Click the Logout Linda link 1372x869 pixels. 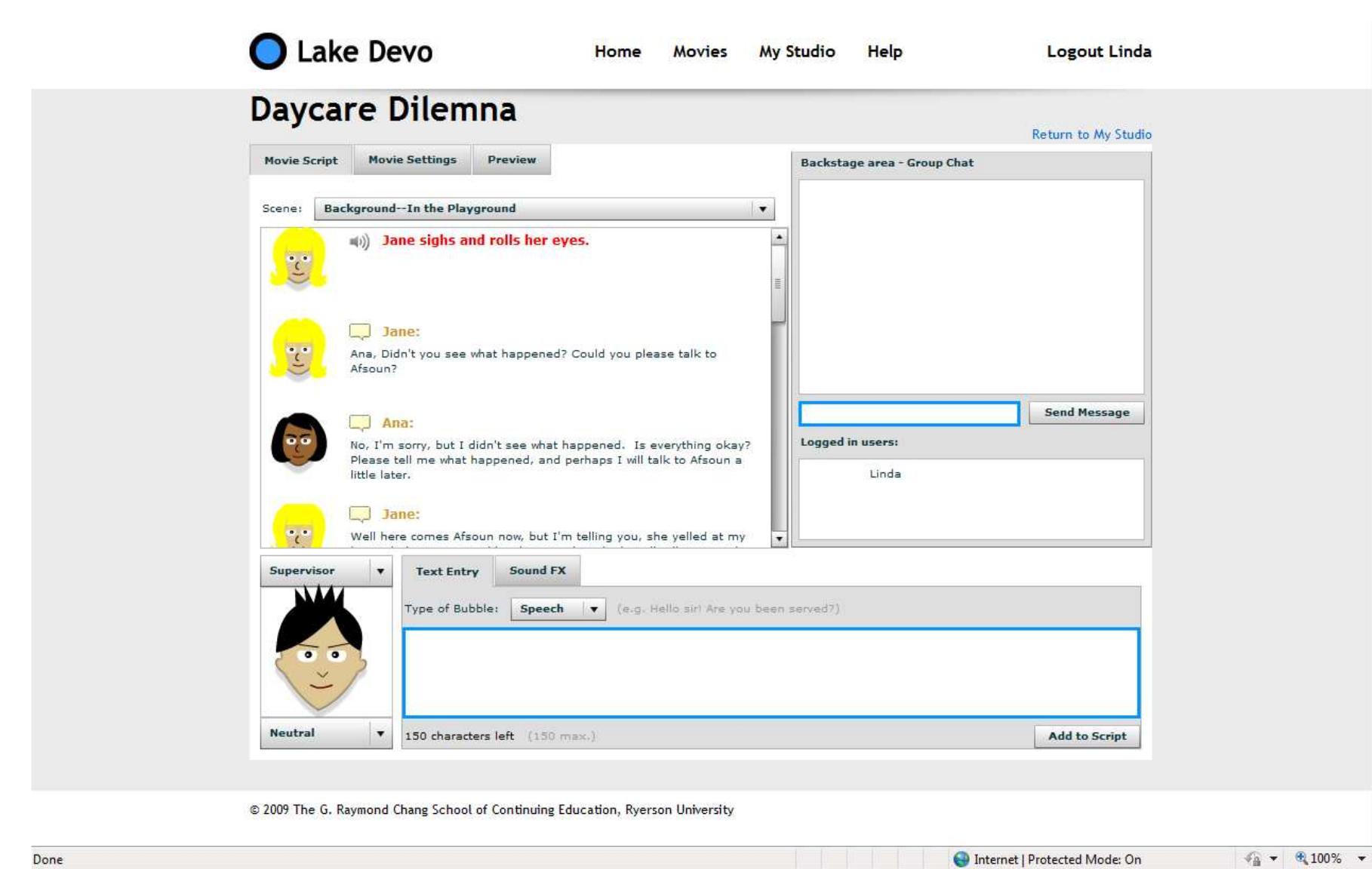[x=1099, y=51]
